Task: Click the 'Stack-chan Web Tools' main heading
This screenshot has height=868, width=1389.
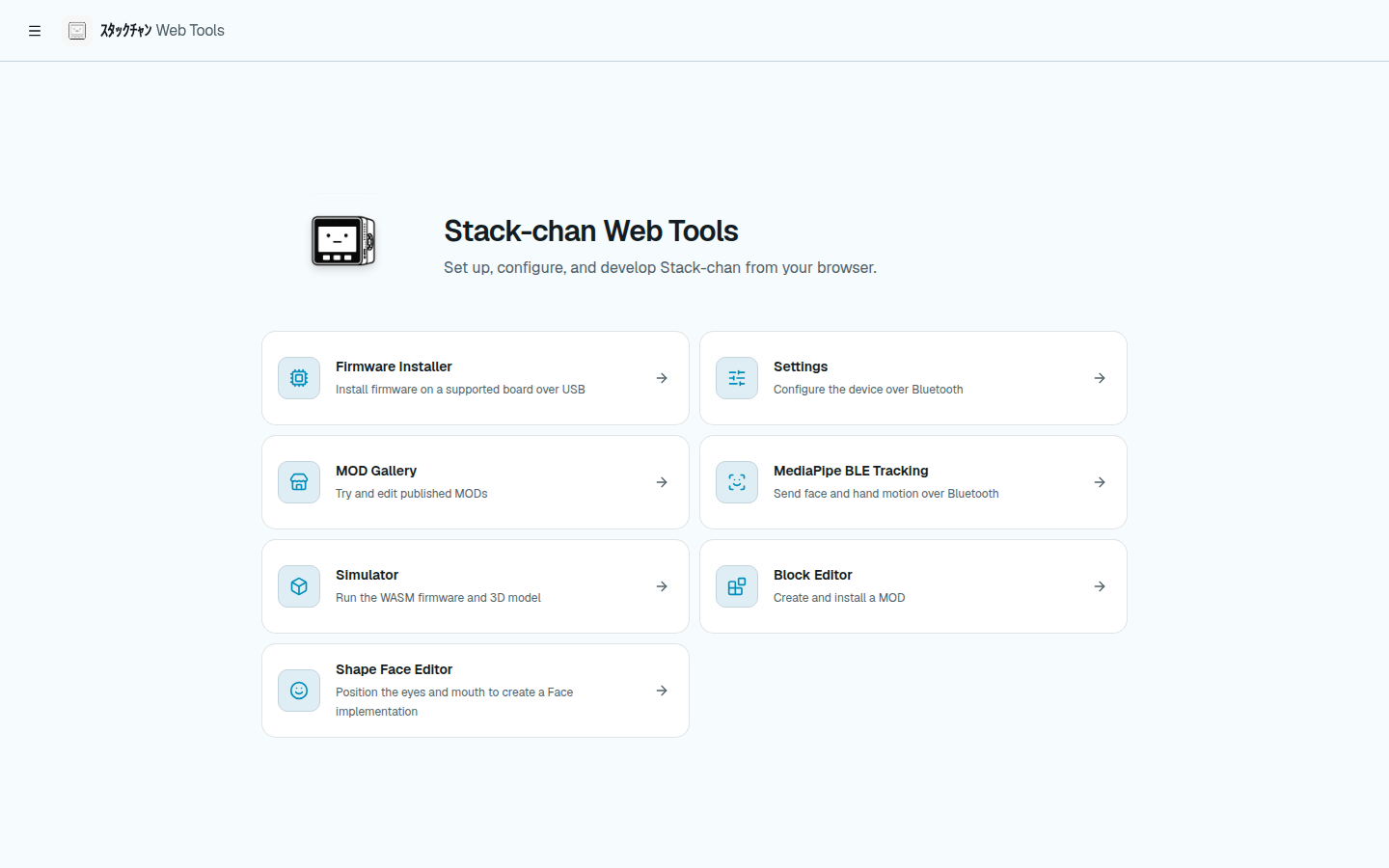Action: 591,231
